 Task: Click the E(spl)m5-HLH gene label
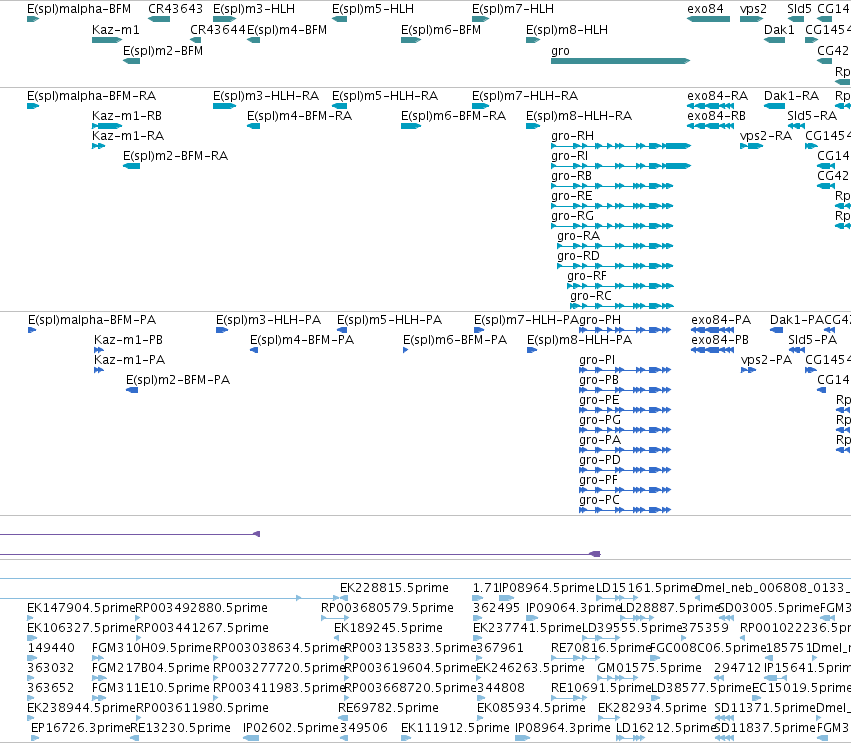tap(373, 9)
